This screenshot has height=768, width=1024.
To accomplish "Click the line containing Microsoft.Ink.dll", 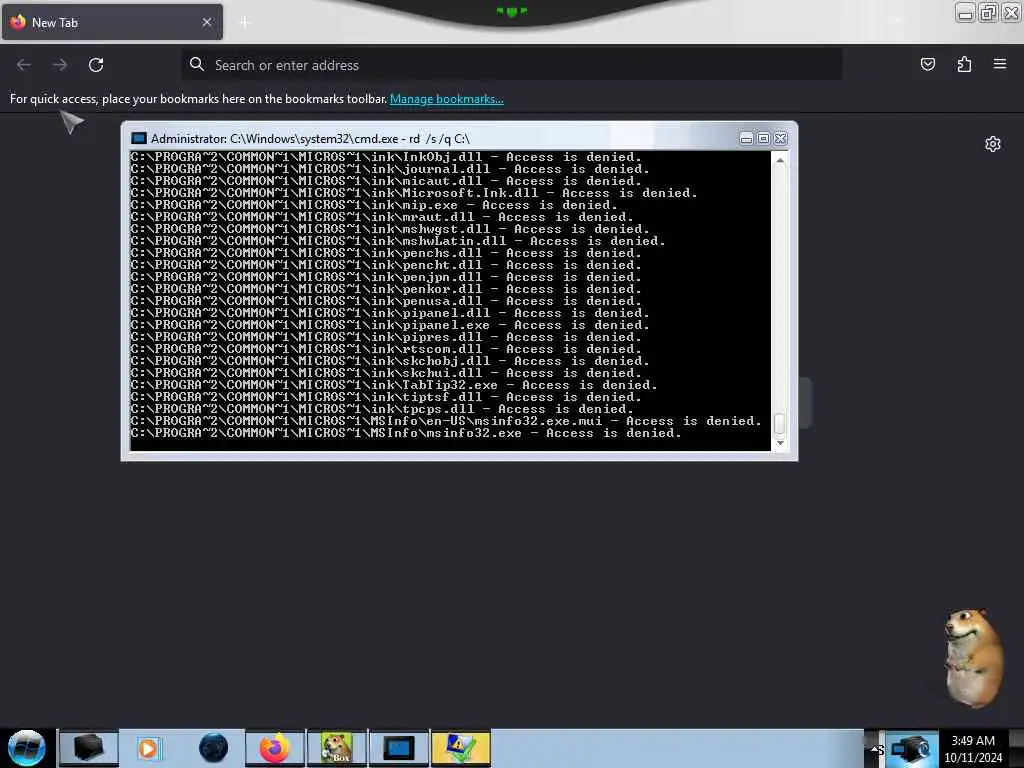I will pyautogui.click(x=414, y=193).
